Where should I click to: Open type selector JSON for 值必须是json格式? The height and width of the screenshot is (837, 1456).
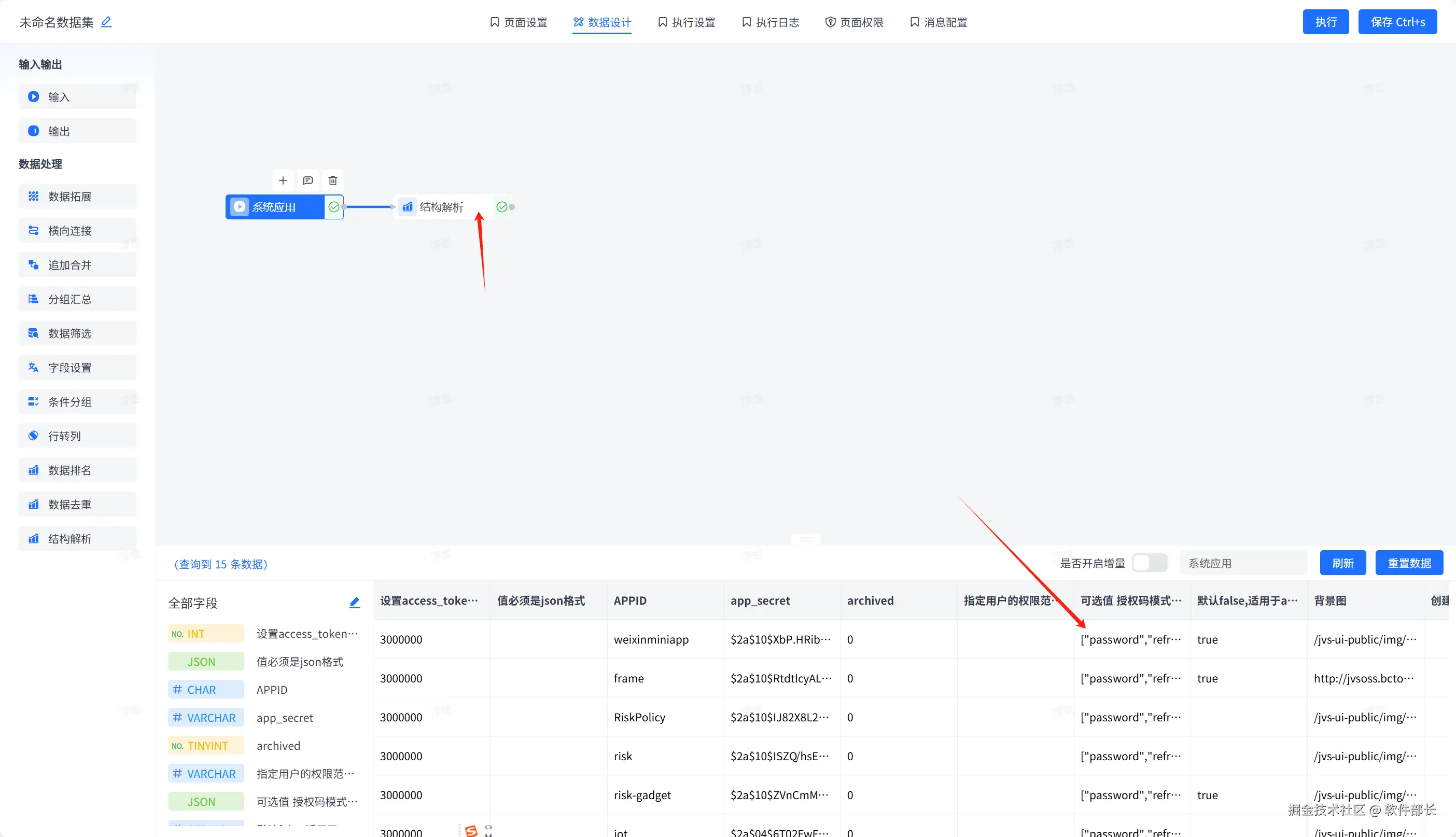pos(206,662)
